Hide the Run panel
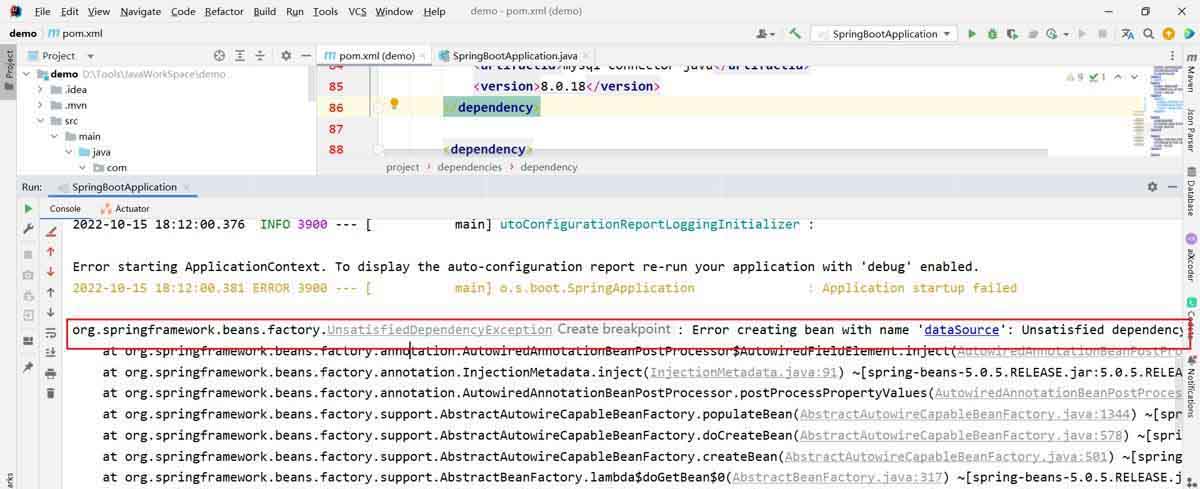 1172,187
